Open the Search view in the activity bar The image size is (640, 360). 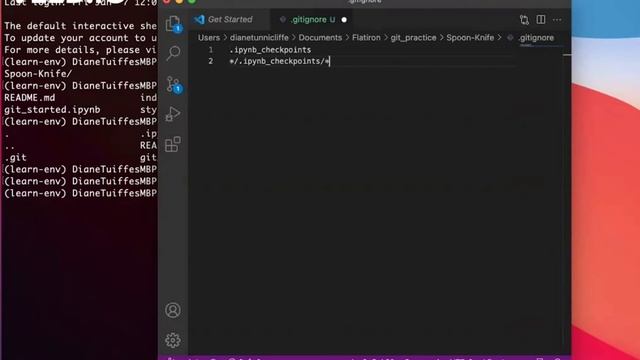point(173,53)
